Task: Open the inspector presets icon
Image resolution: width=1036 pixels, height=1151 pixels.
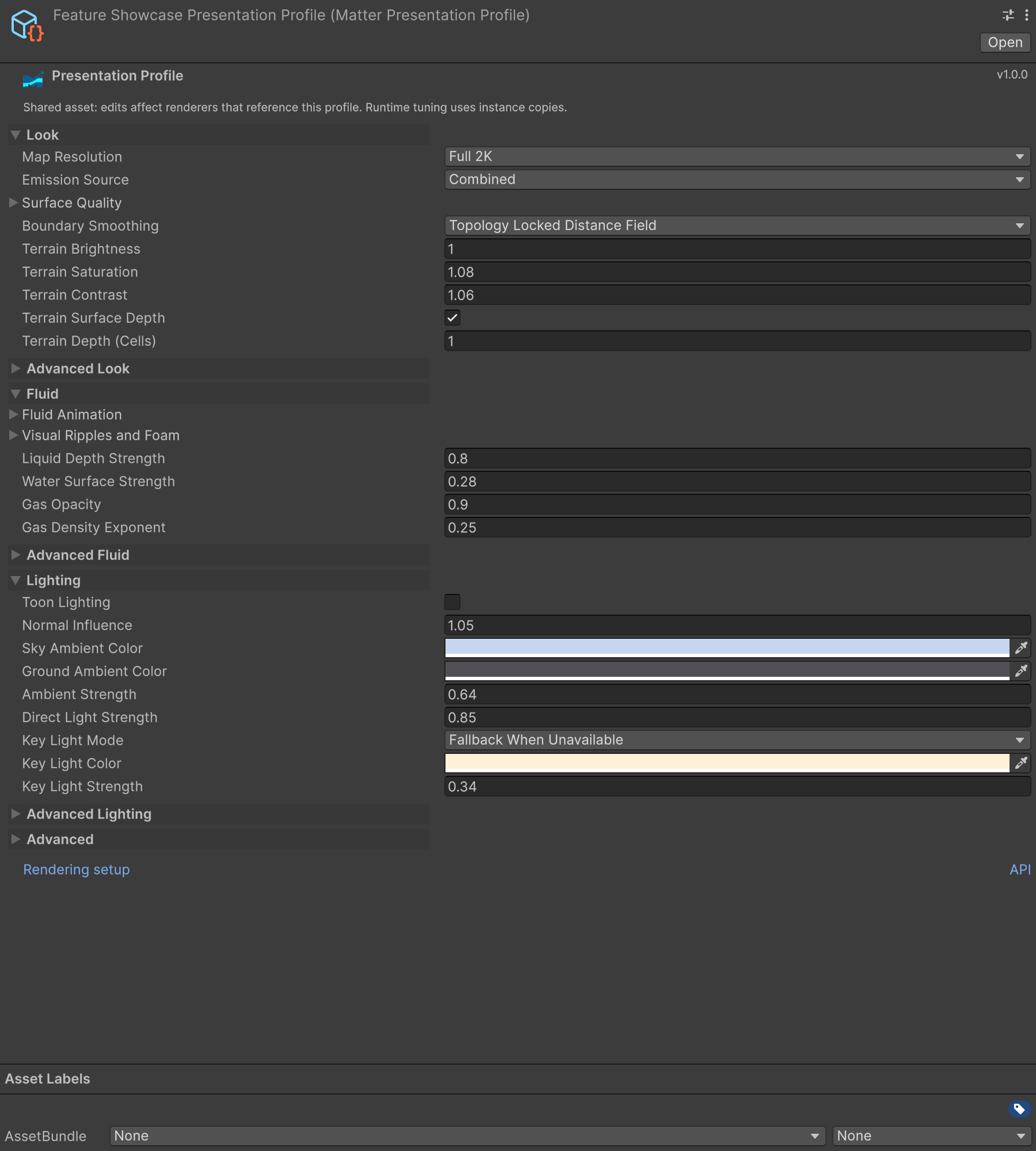Action: 1008,15
